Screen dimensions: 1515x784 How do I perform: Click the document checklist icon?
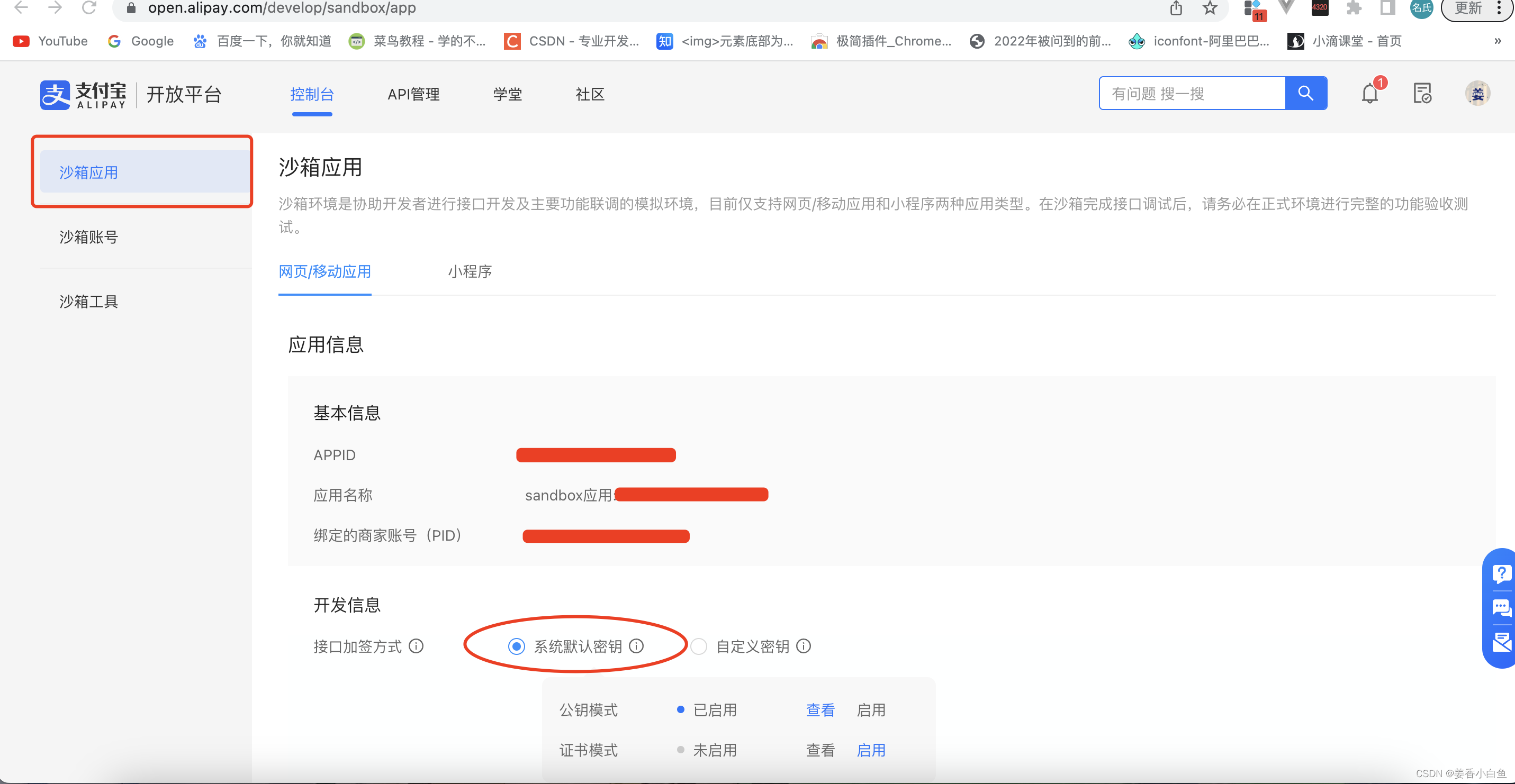pos(1422,94)
